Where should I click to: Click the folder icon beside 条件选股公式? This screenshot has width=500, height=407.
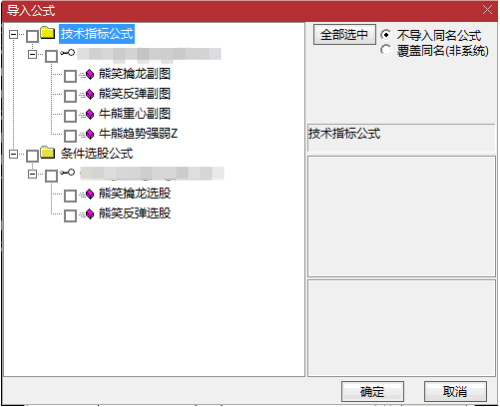coord(48,153)
